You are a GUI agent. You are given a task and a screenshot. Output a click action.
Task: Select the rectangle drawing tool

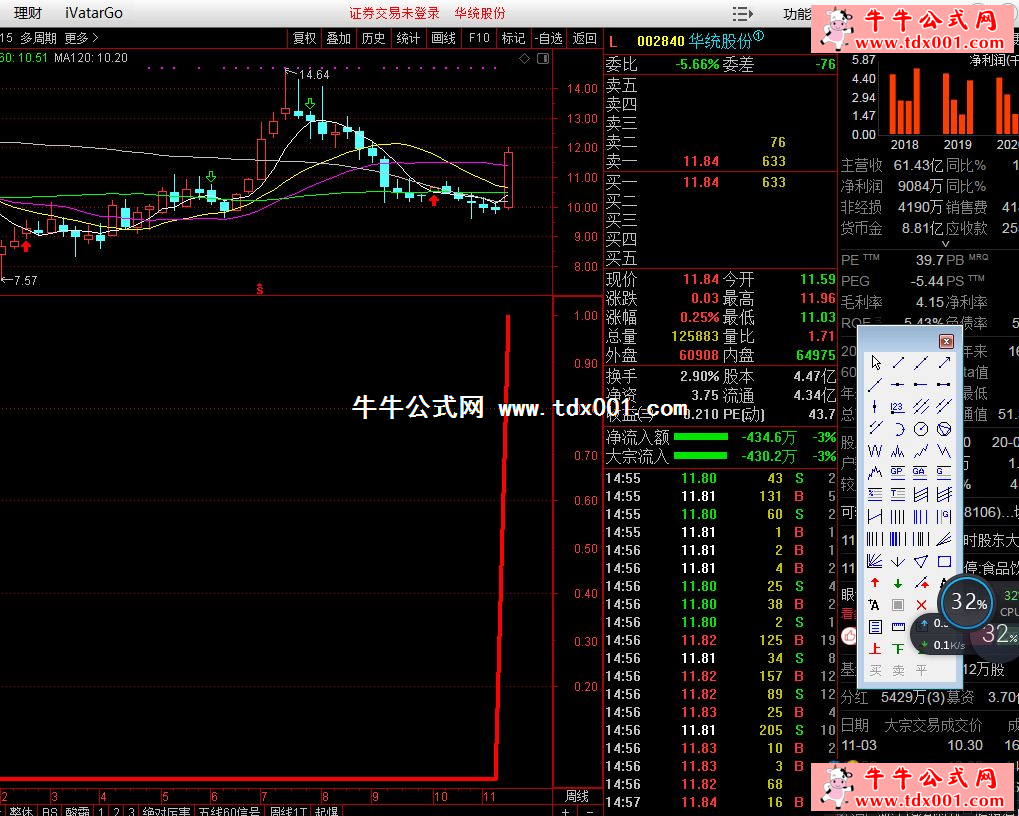click(x=944, y=561)
